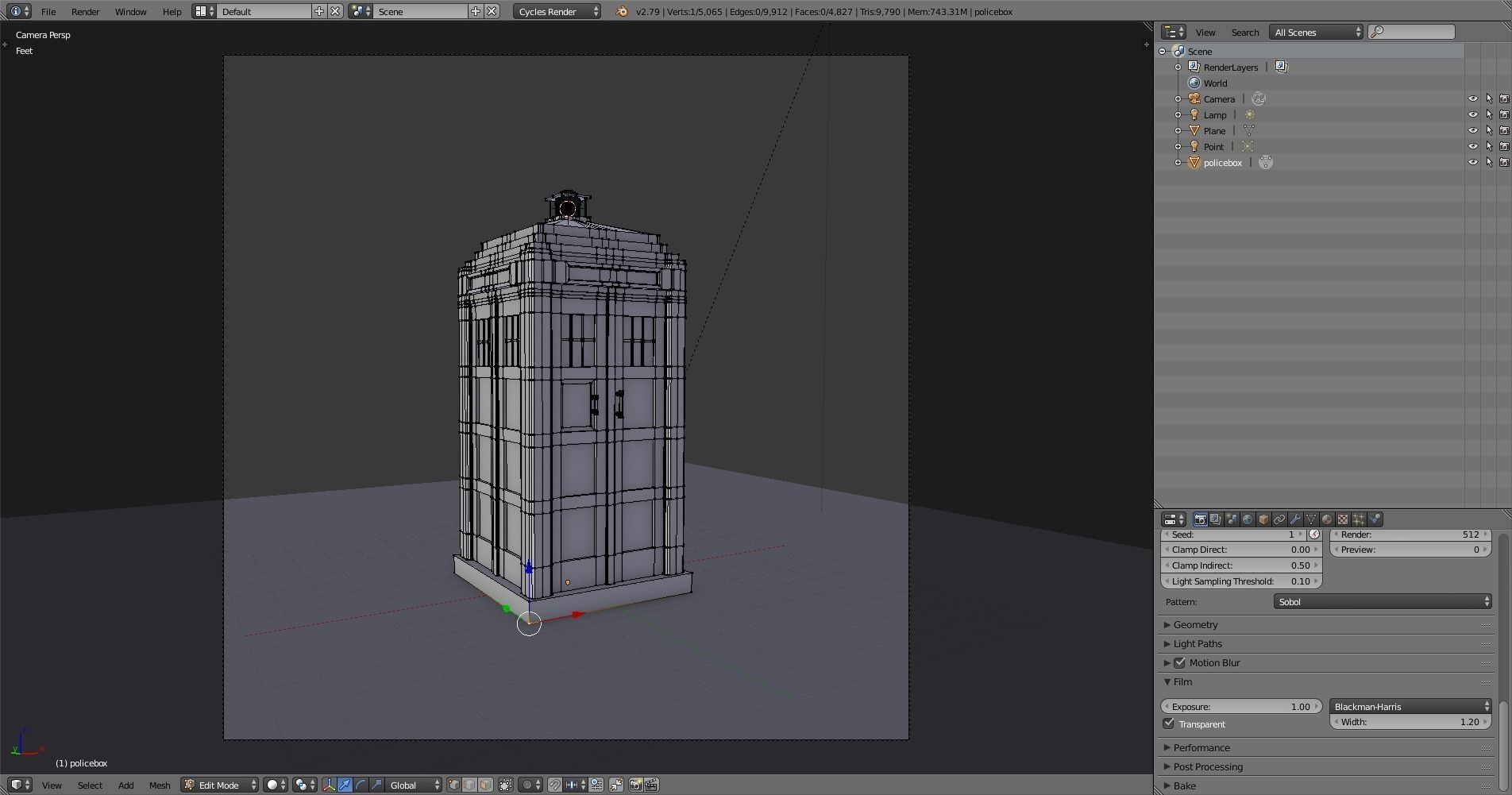Click the filter Width value field
Screen dimensions: 1512x795
click(1410, 722)
